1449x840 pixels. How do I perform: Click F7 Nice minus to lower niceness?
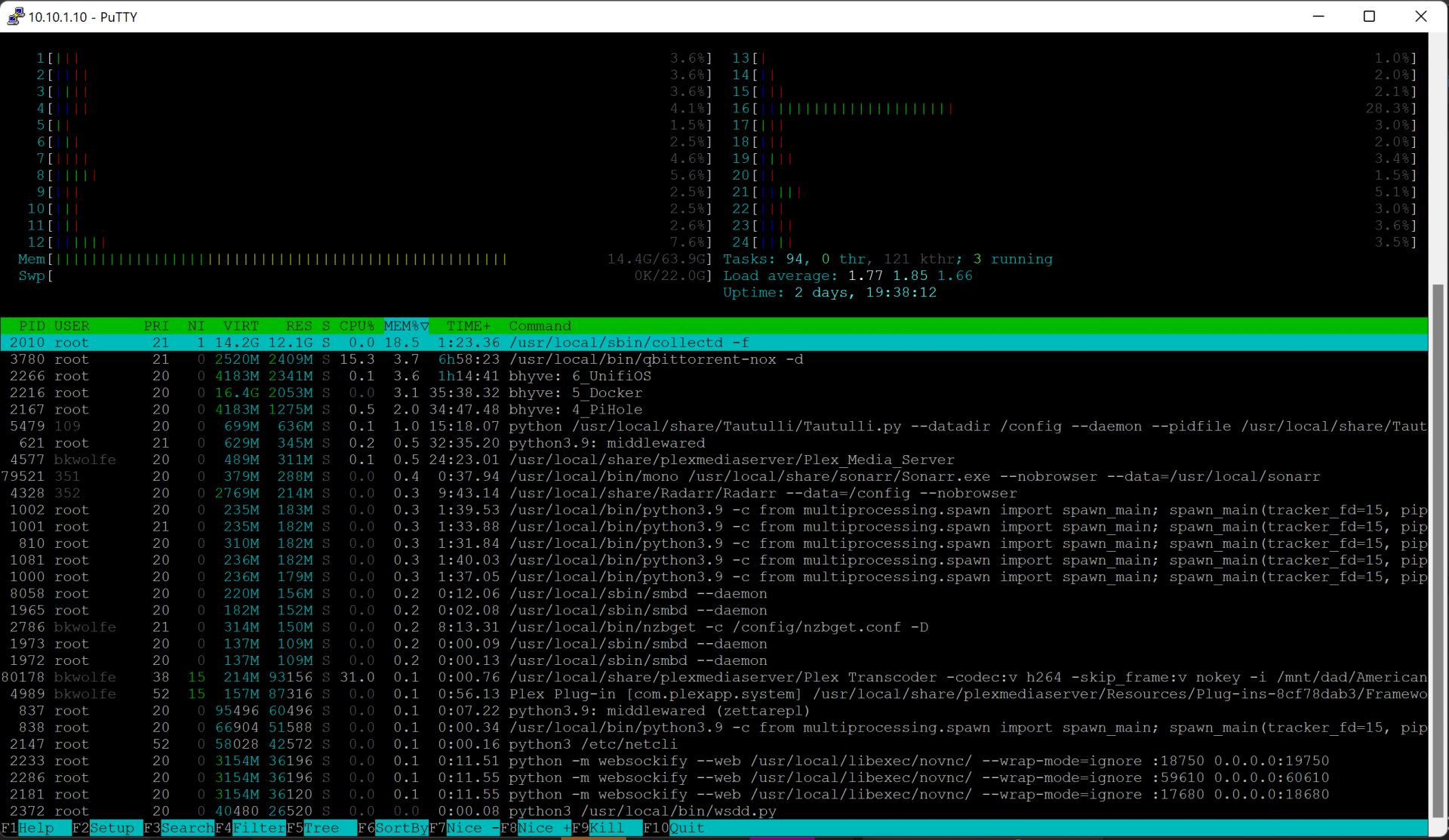tap(464, 828)
